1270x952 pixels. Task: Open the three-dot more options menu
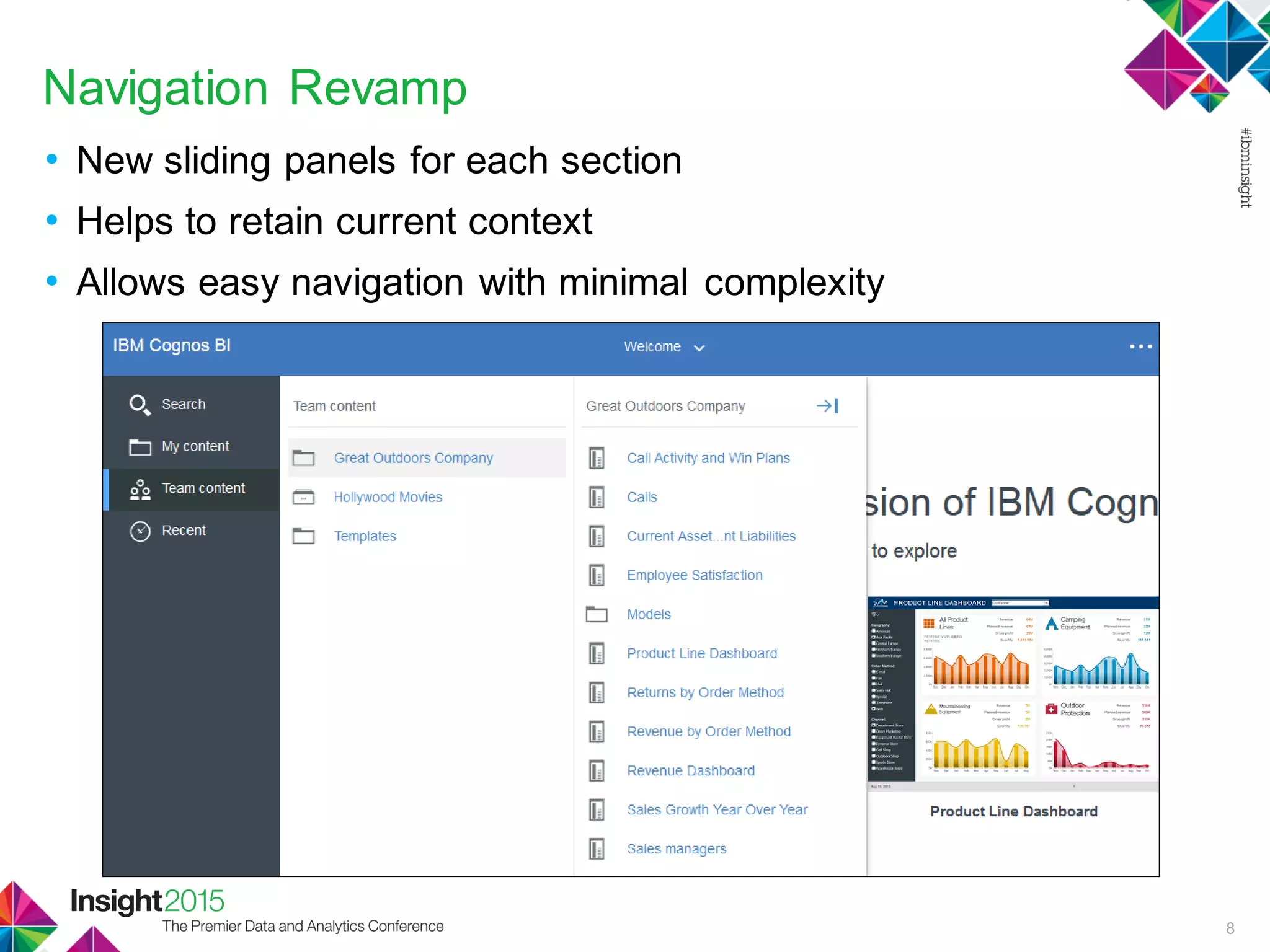coord(1140,346)
